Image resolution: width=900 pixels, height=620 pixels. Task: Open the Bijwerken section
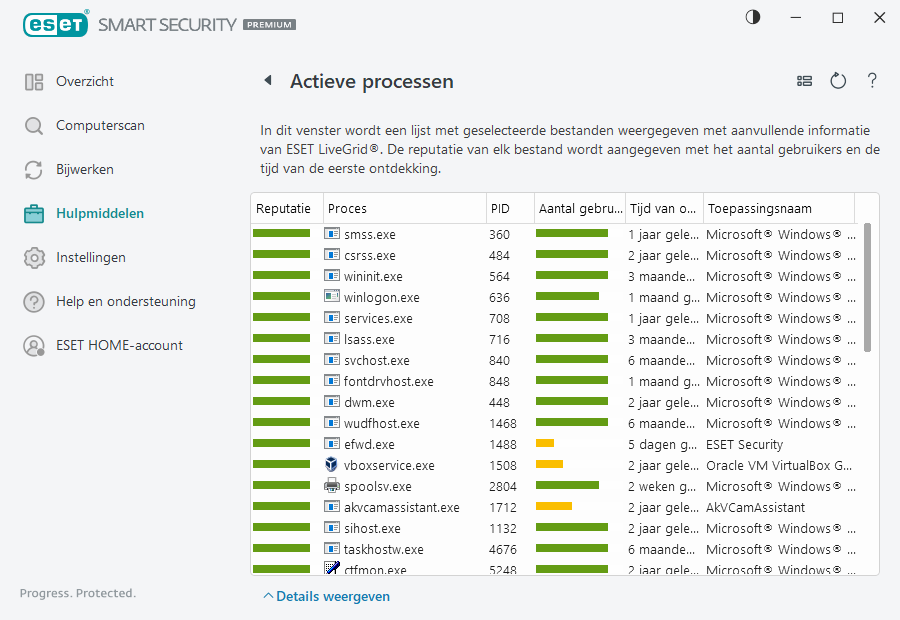85,170
